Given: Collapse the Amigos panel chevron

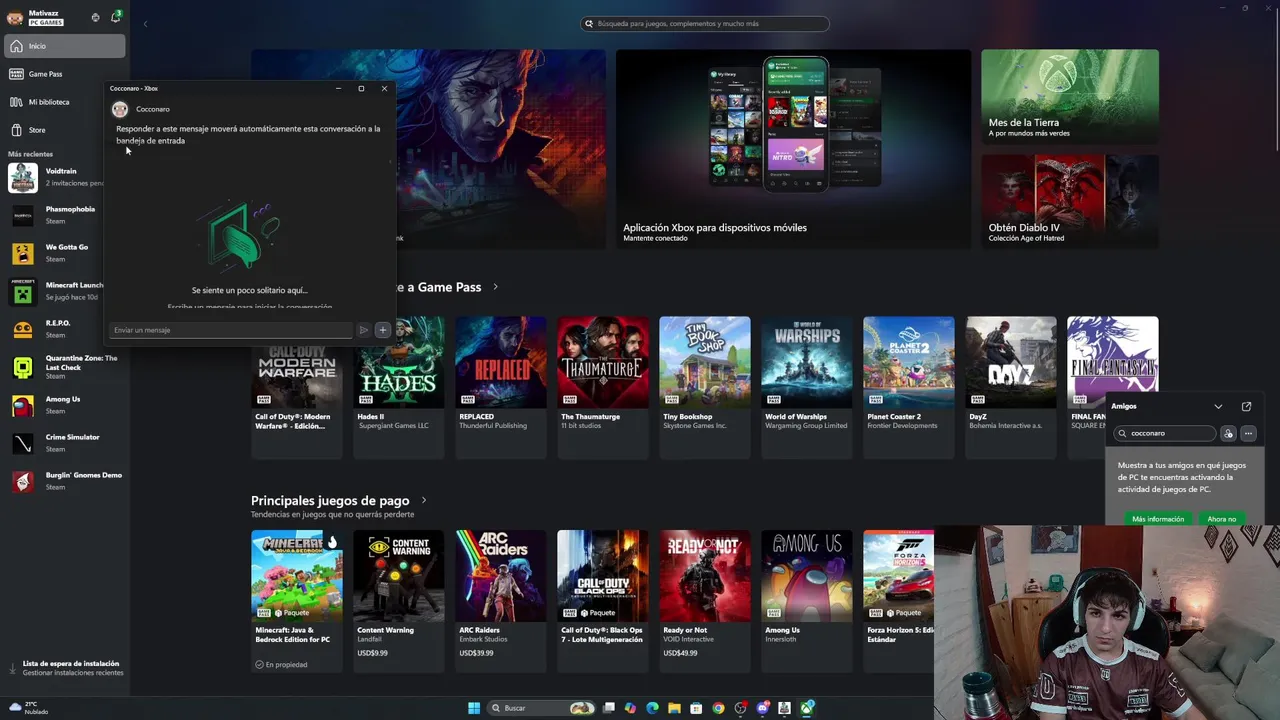Looking at the screenshot, I should 1218,407.
